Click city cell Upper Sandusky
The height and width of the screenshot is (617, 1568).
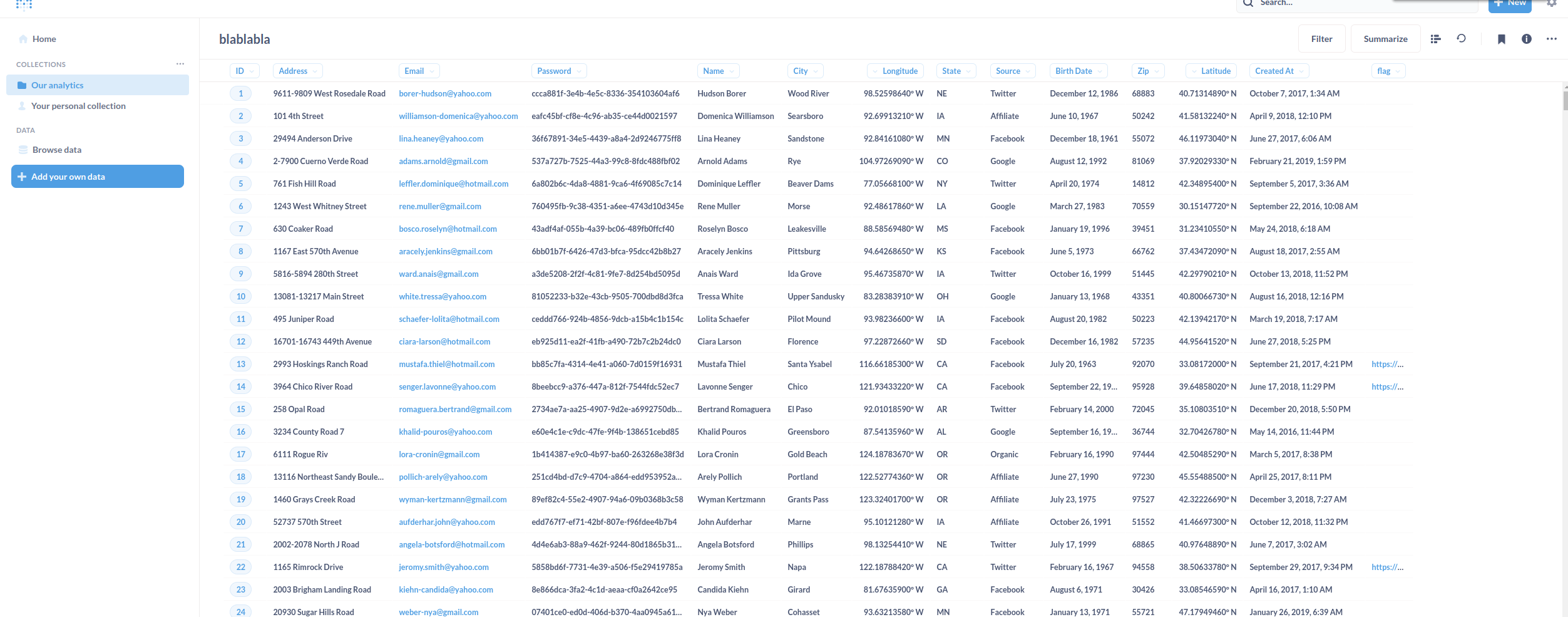[816, 296]
